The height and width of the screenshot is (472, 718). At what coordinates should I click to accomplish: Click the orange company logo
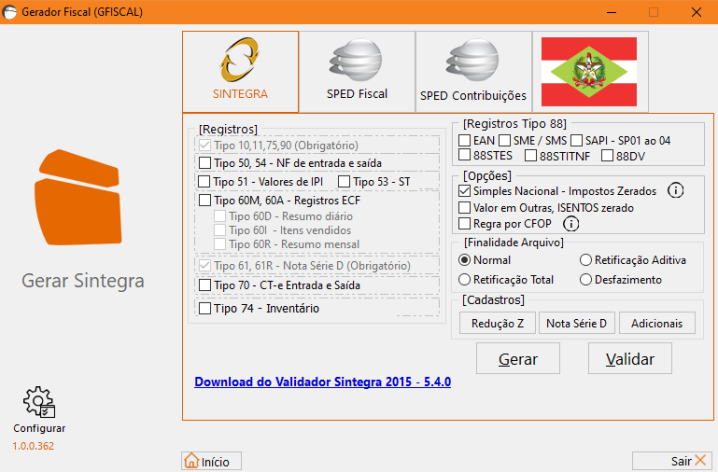click(x=78, y=197)
